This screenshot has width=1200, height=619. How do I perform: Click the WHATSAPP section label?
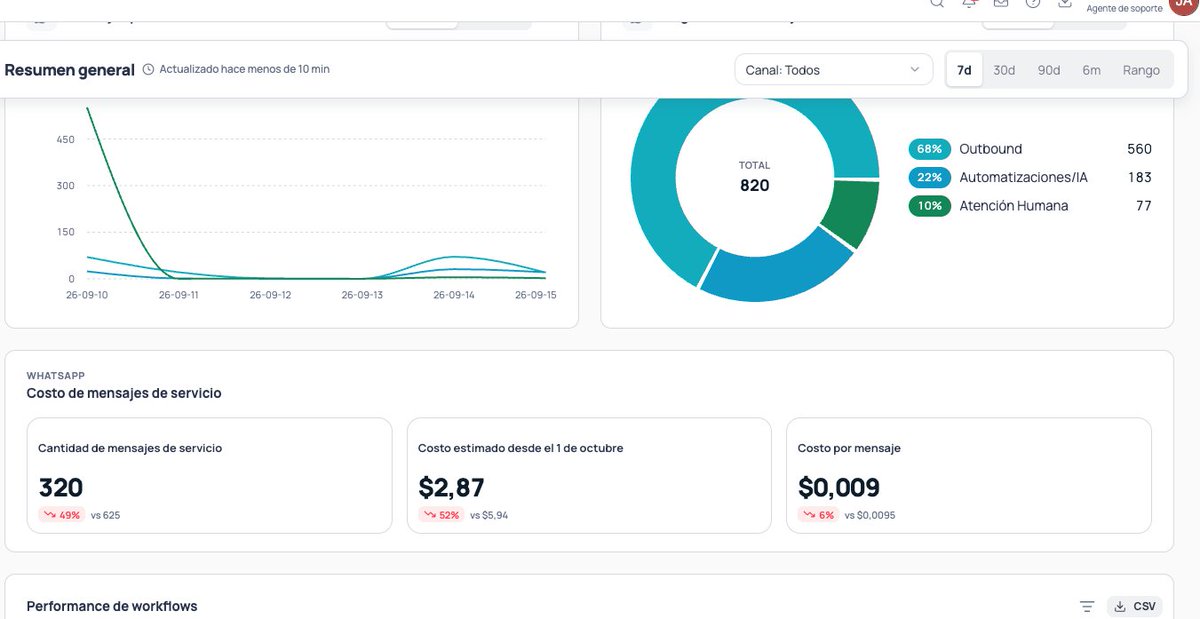pyautogui.click(x=55, y=375)
